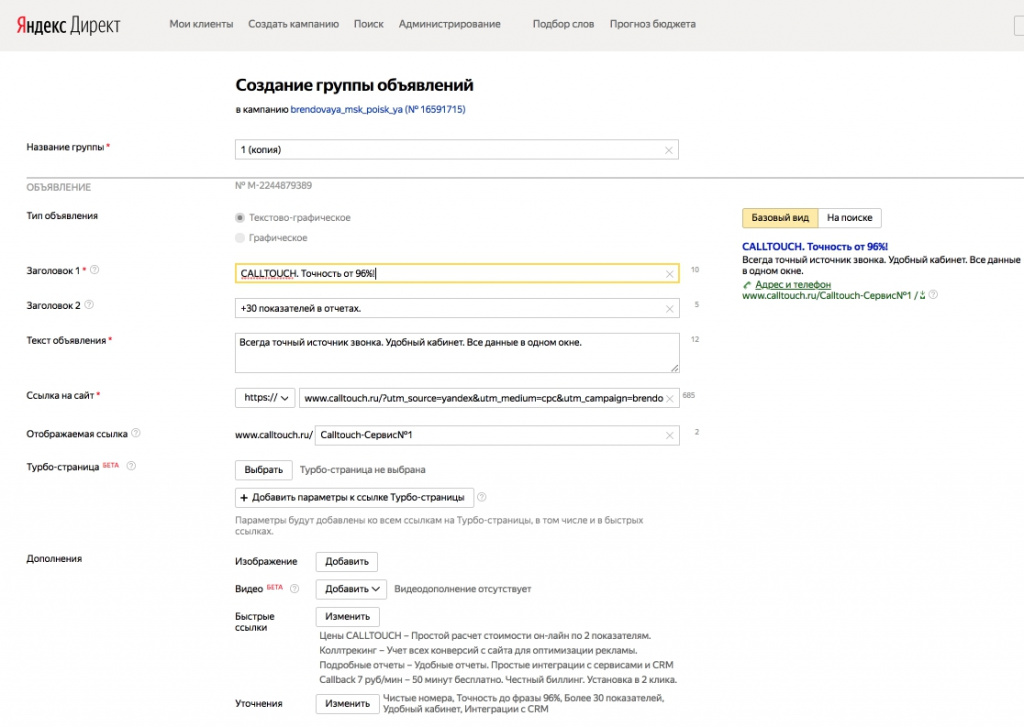Add an image with Изображение Добавить

pyautogui.click(x=347, y=562)
